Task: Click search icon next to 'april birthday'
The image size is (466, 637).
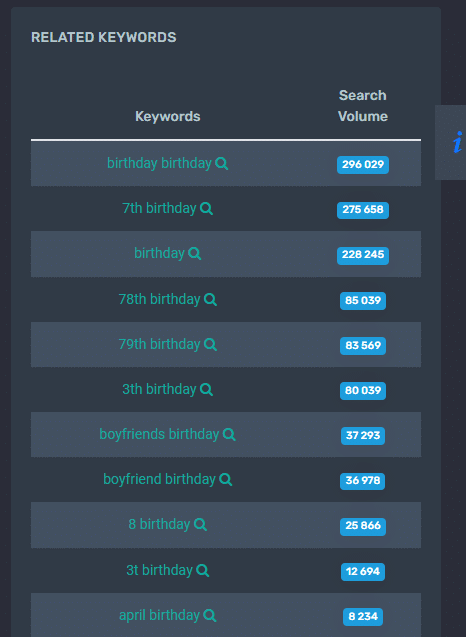Action: 210,615
